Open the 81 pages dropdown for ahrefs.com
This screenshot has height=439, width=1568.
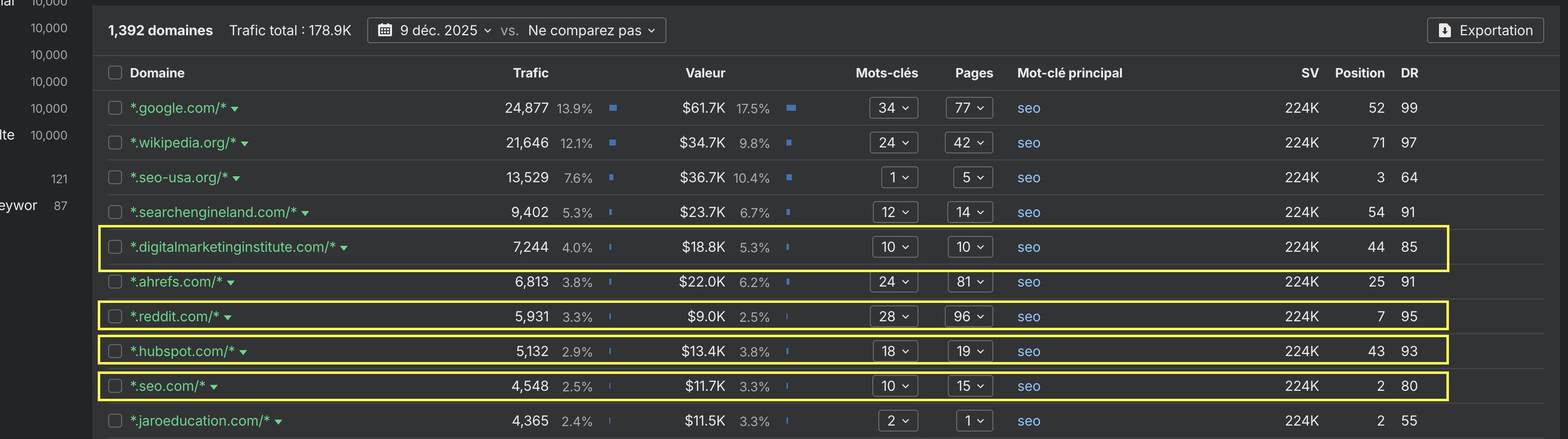point(970,281)
